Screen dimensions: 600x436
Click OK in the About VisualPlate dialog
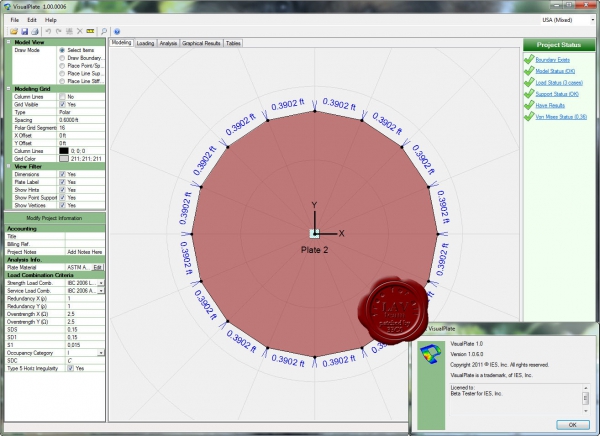(573, 425)
